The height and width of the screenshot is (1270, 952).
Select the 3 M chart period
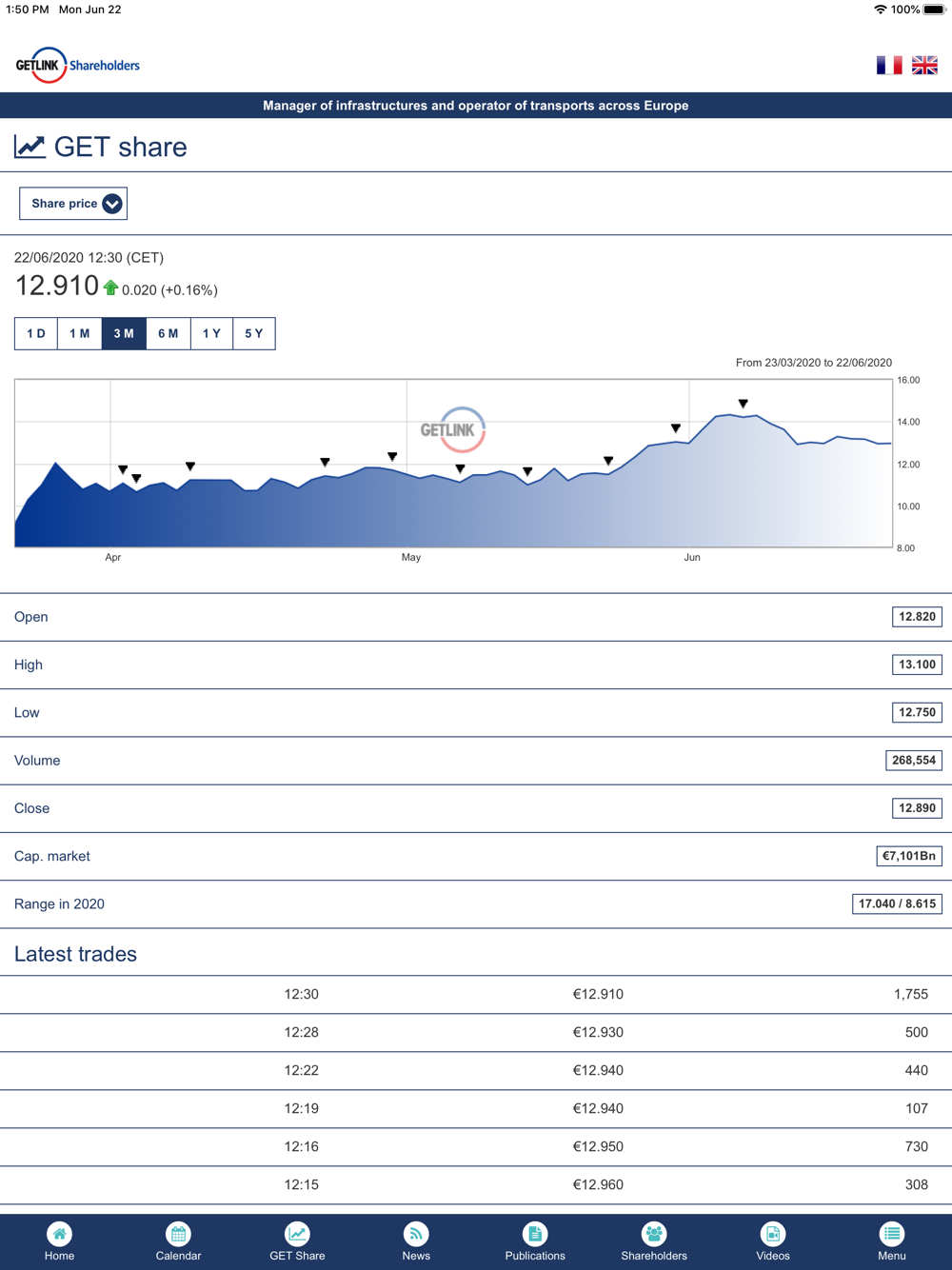[x=124, y=333]
